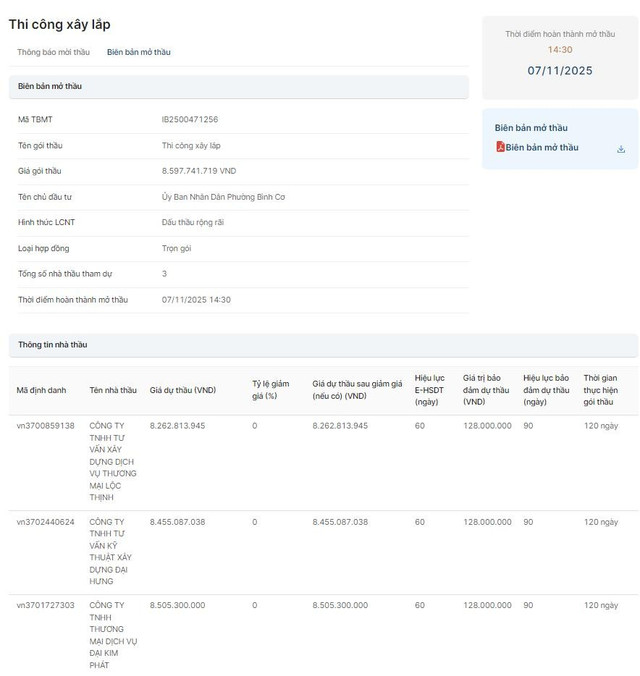Click the Mã định danh column header
640x676 pixels.
coord(42,390)
